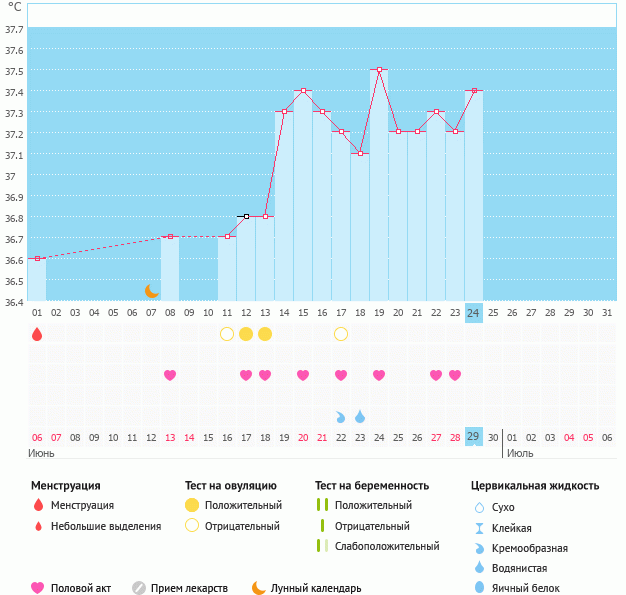
Task: Click the orange 'Лунный календарь' legend icon
Action: pos(259,588)
